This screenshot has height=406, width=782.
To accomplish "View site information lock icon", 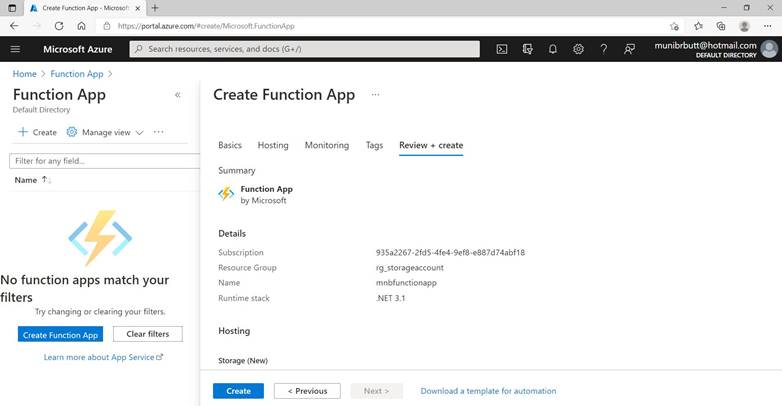I will click(107, 26).
